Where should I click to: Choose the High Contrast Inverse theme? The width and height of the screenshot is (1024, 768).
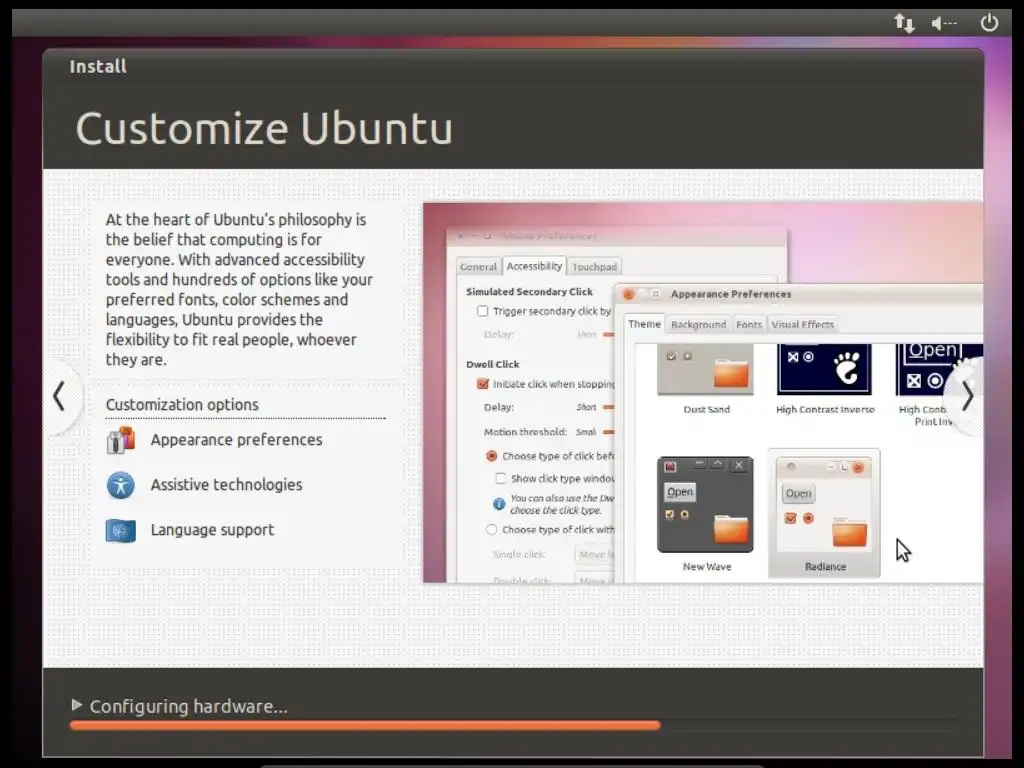[824, 370]
